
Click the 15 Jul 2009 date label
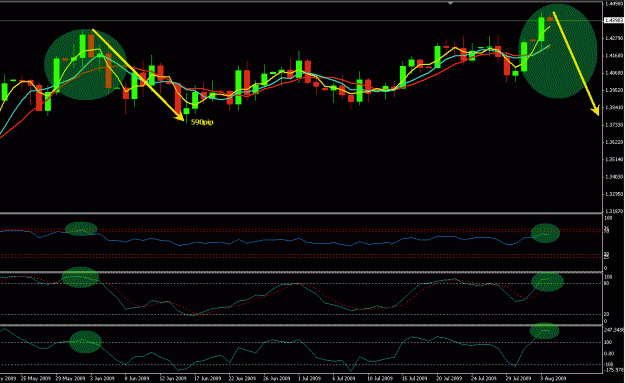click(414, 378)
